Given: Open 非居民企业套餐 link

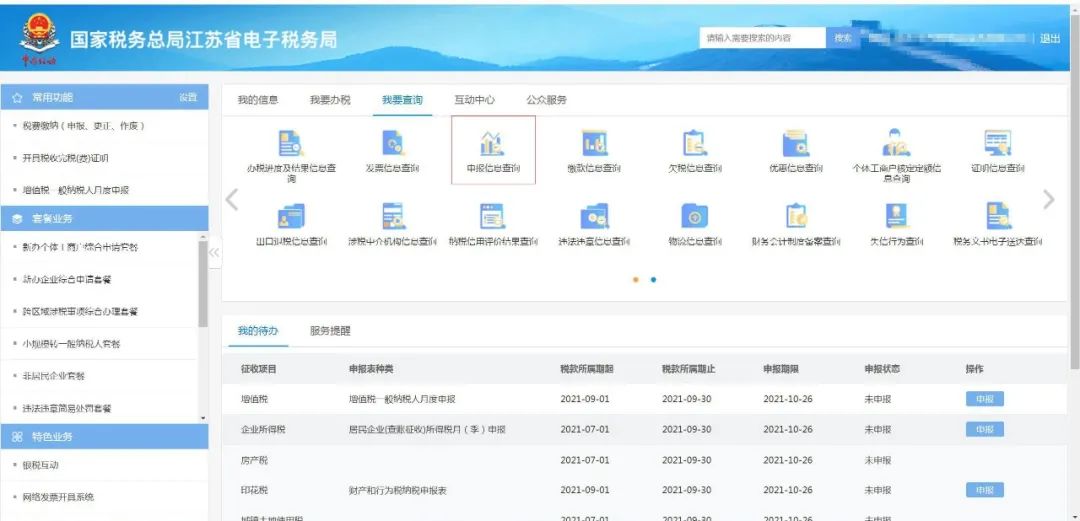Looking at the screenshot, I should 53,376.
